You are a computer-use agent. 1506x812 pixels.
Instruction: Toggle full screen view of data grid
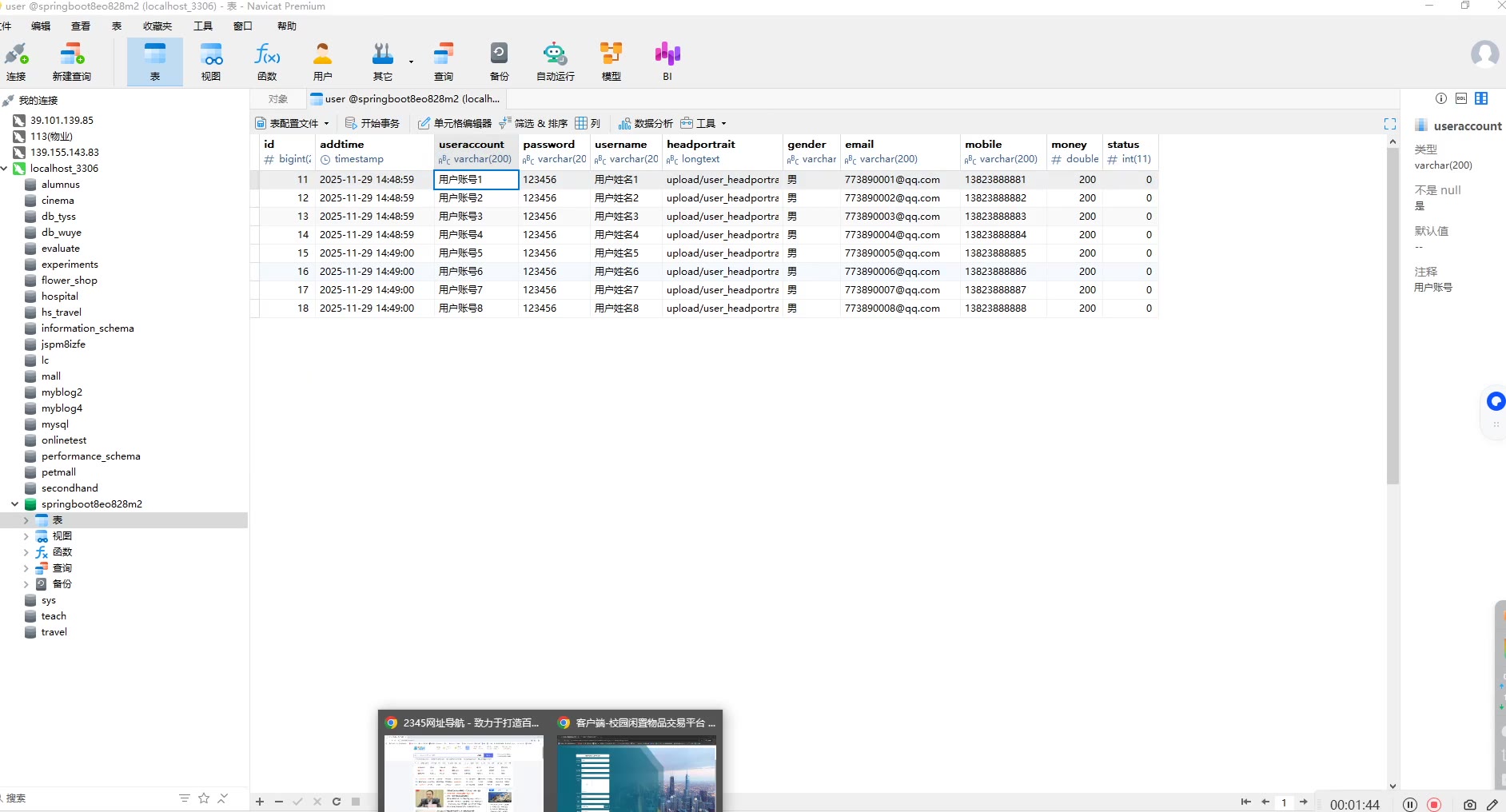coord(1389,124)
